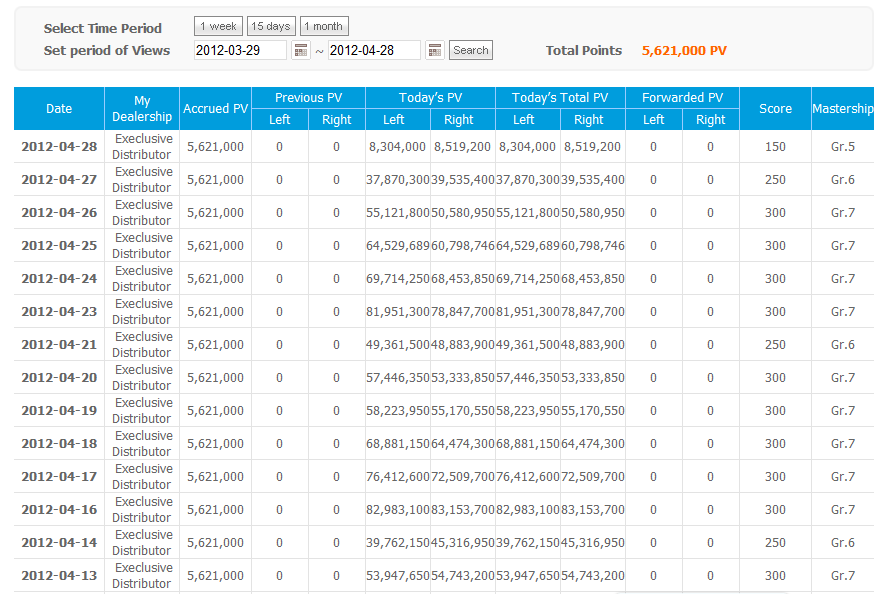Screen dimensions: 883x594
Task: Click the Total Points value 5,621,000 PV
Action: pyautogui.click(x=684, y=51)
